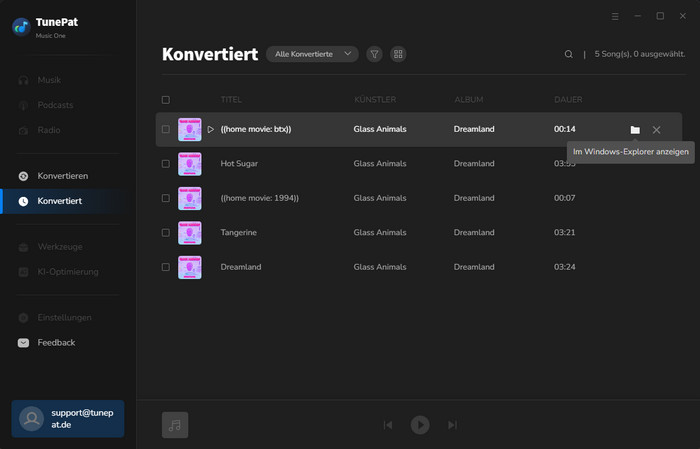Click the music note player thumbnail
This screenshot has width=700, height=449.
175,425
